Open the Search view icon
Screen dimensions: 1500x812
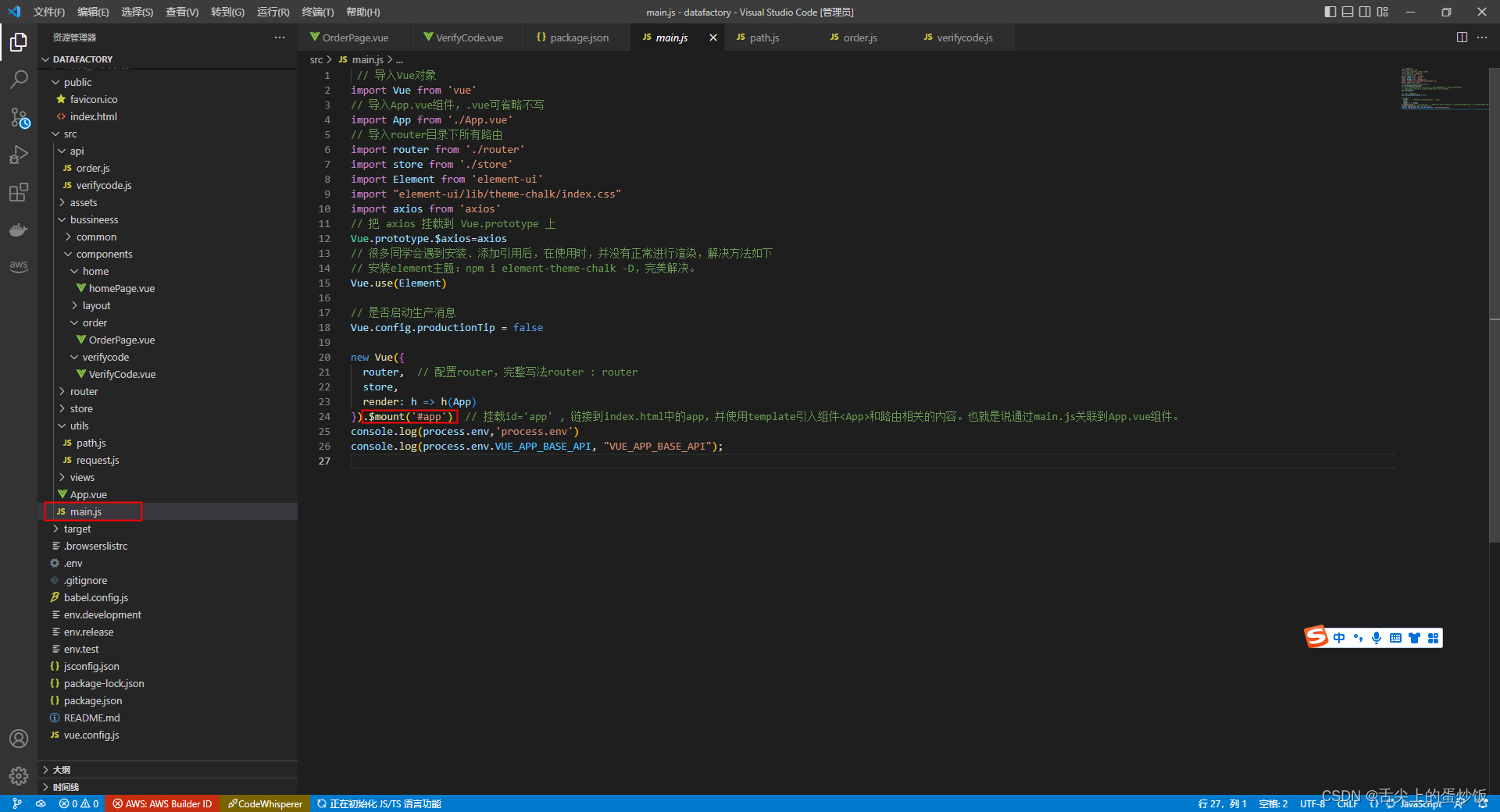point(19,79)
